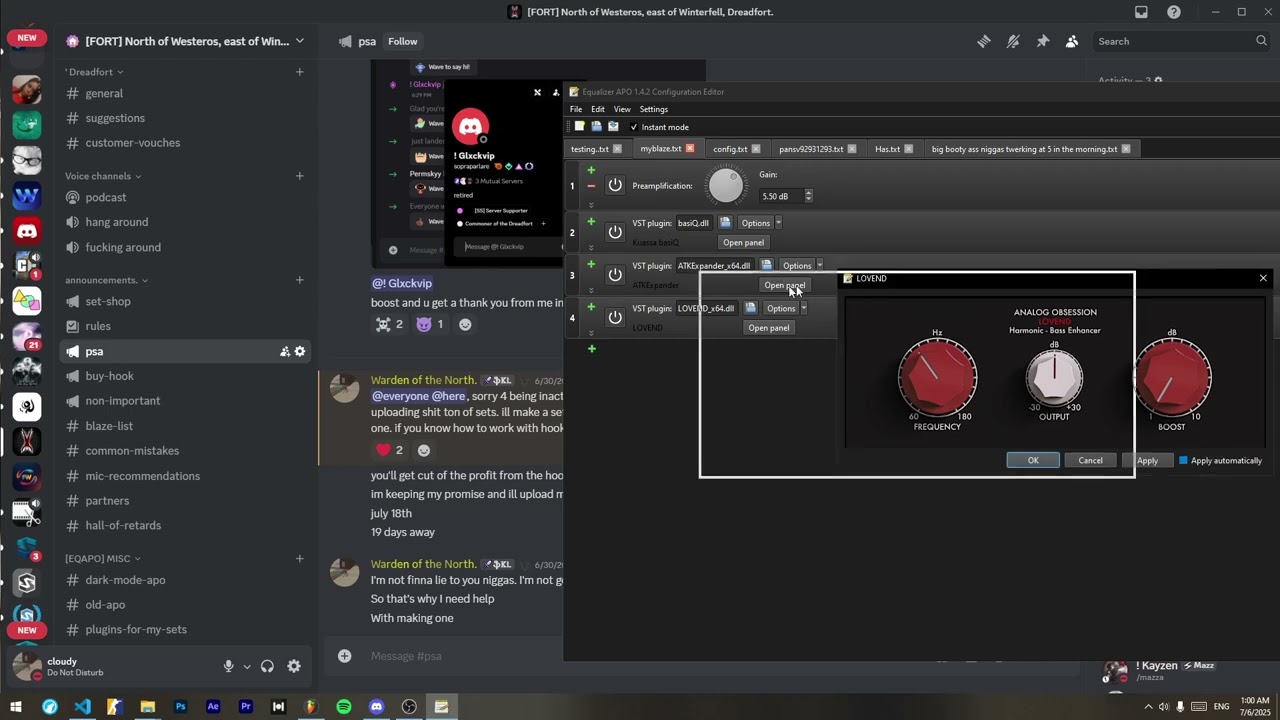The width and height of the screenshot is (1280, 720).
Task: Open Options dropdown arrow for basiQ.dll
Action: click(779, 223)
